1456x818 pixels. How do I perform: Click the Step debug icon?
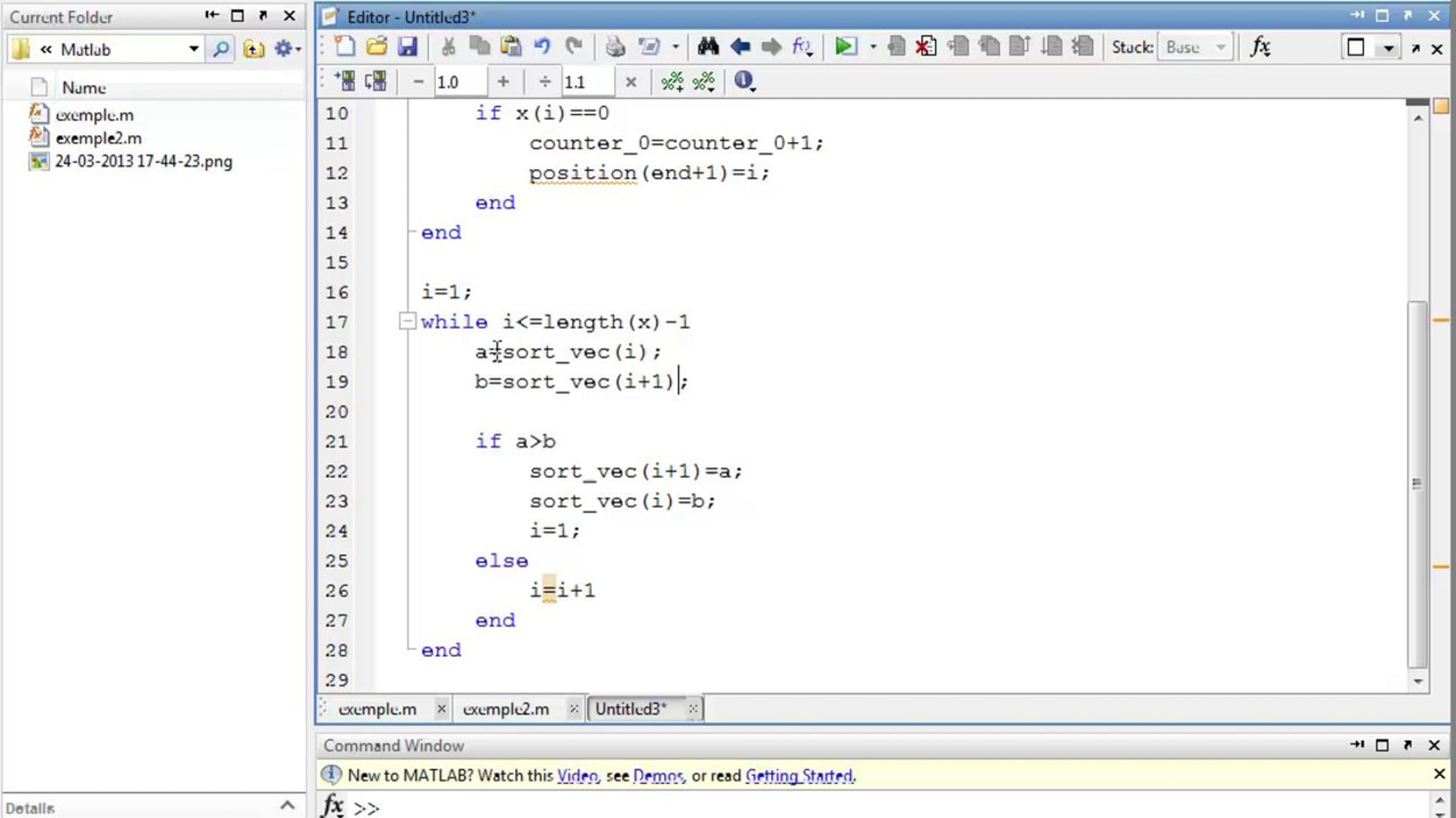pyautogui.click(x=958, y=47)
